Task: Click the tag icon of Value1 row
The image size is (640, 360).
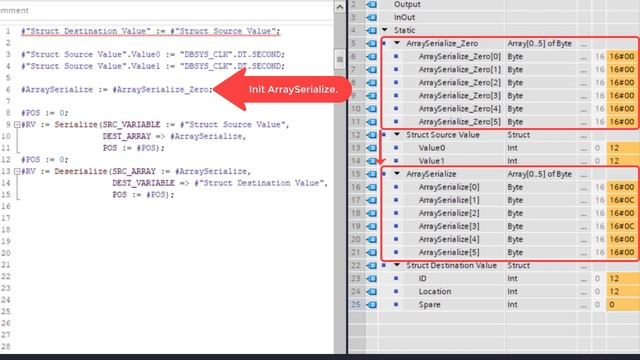Action: click(x=371, y=161)
